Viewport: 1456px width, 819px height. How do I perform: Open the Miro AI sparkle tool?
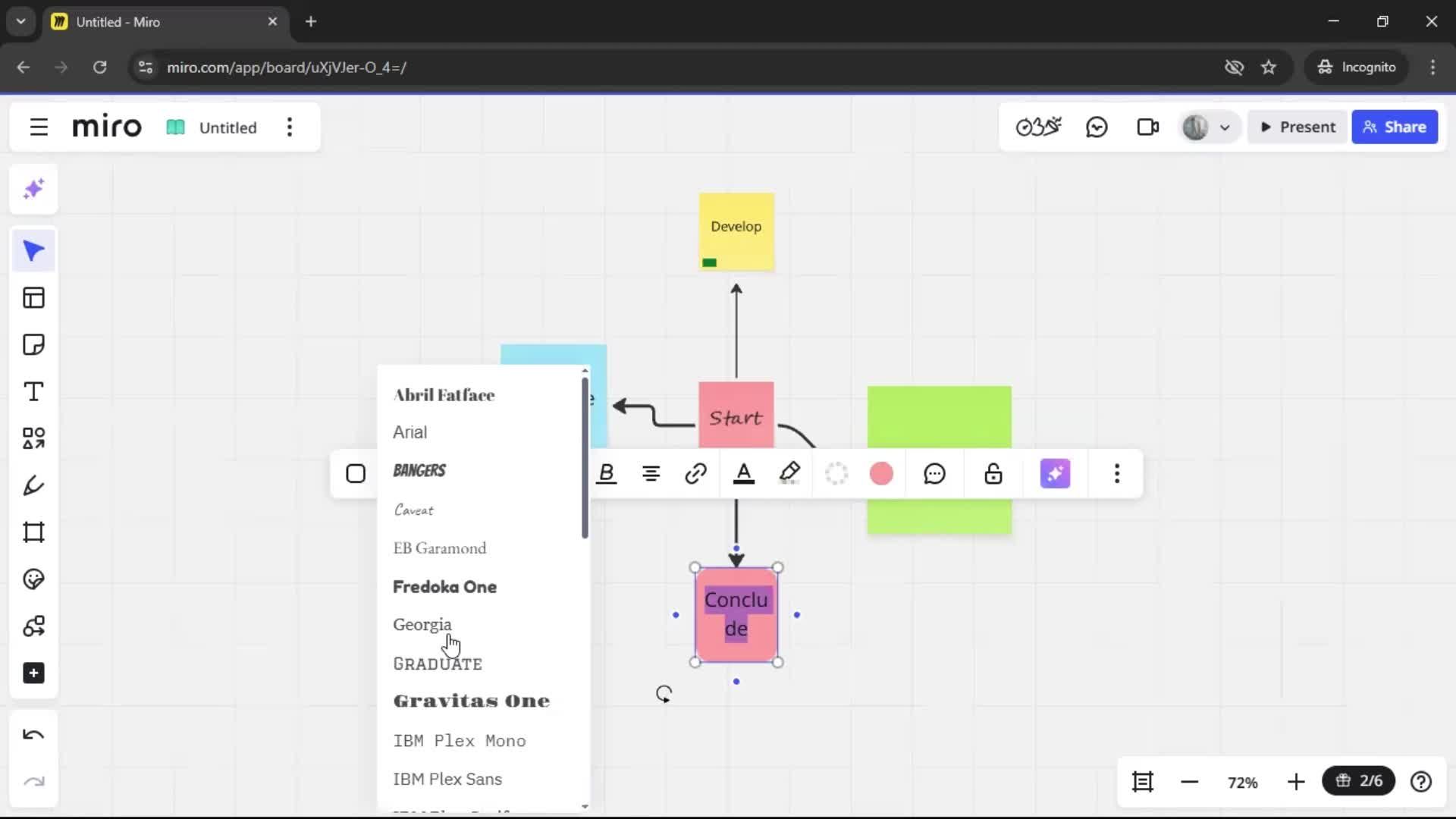pyautogui.click(x=33, y=189)
